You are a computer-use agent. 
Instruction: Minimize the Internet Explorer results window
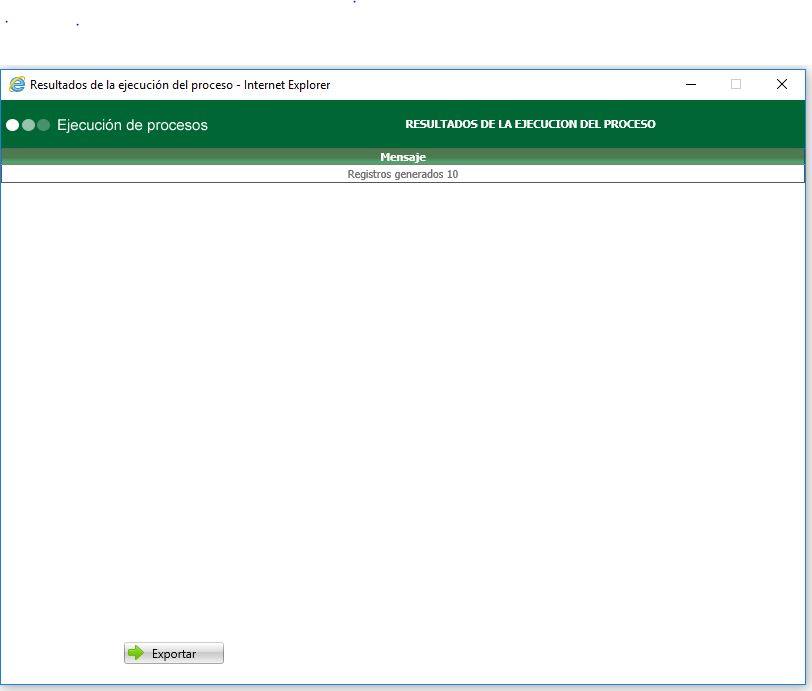688,85
